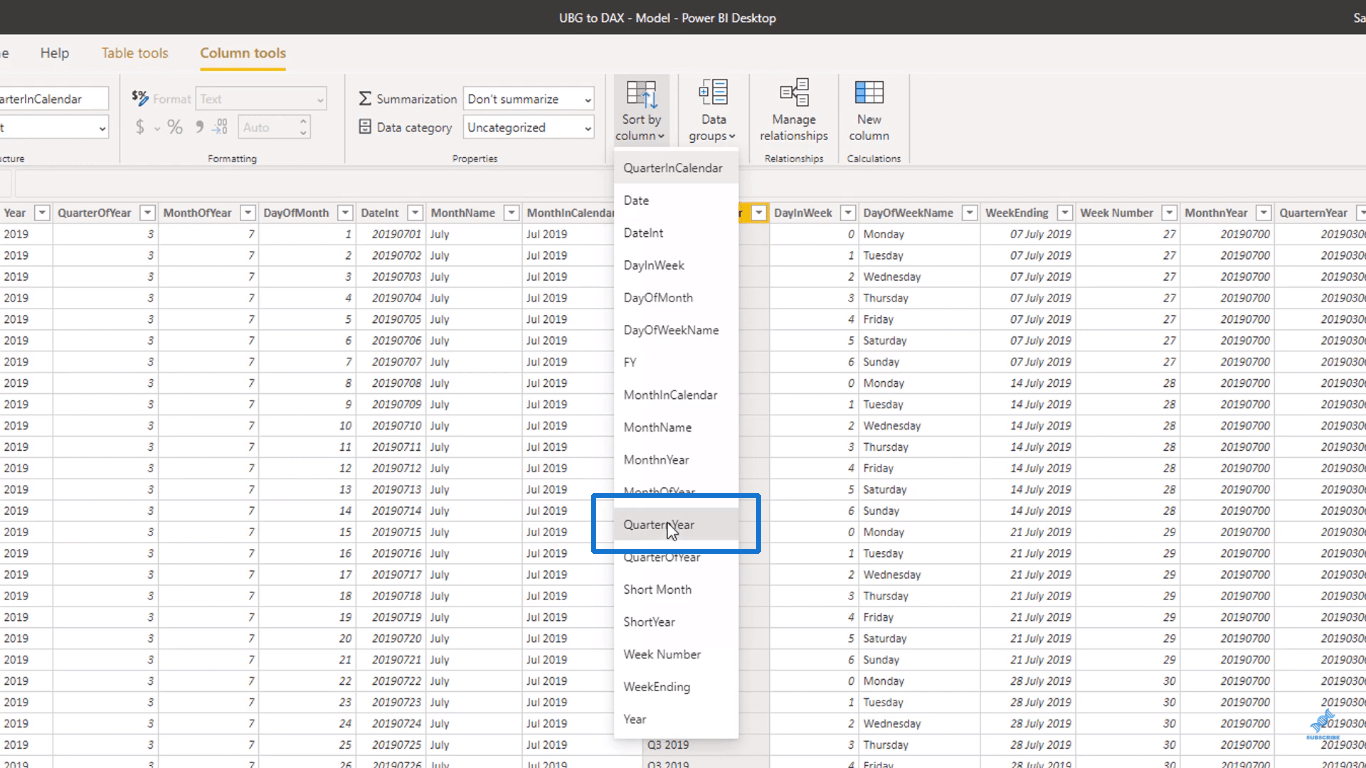Select cell 20190725 in DateInt
Screen dimensions: 1366x768
point(391,745)
